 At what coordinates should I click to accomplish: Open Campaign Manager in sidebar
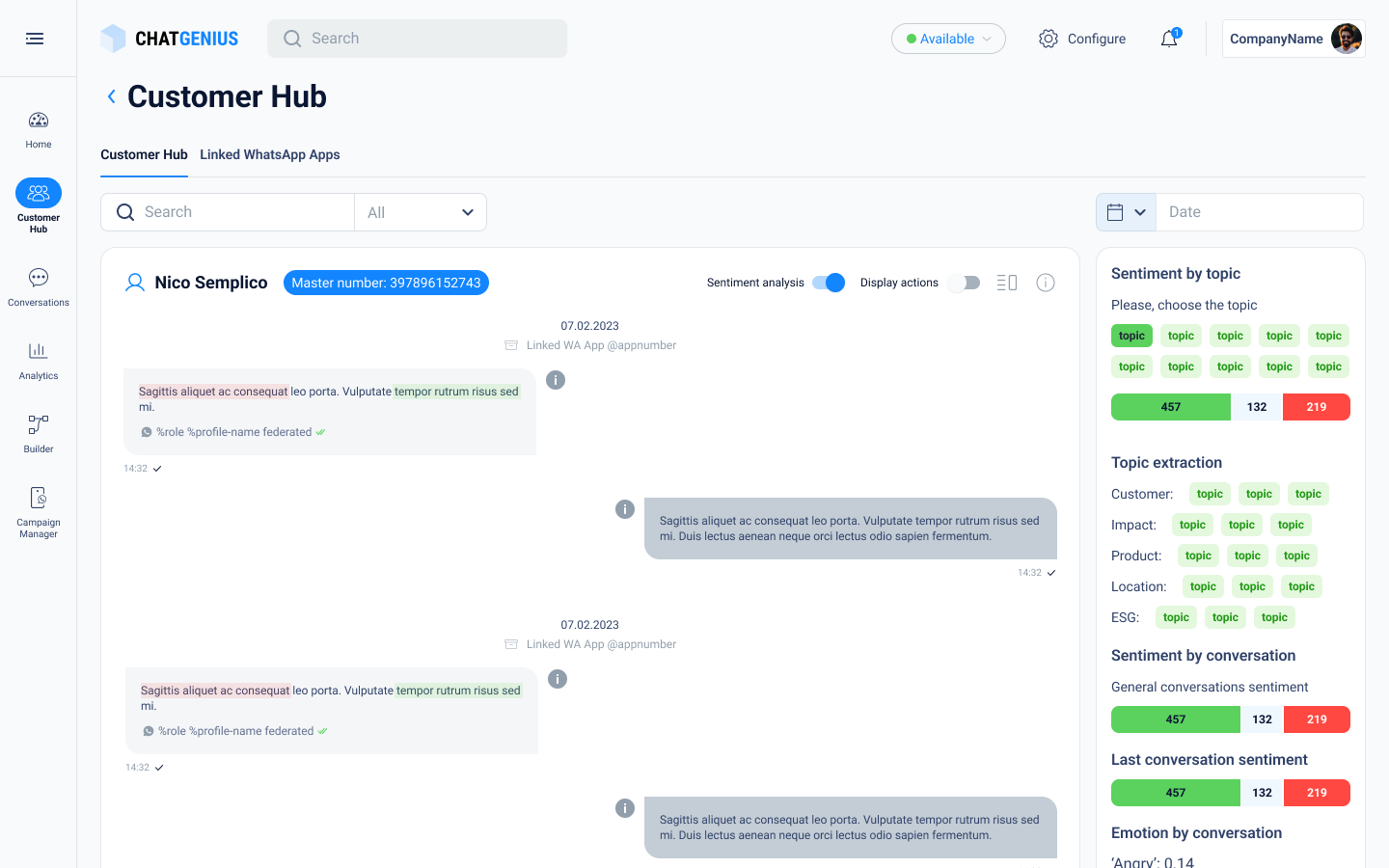pyautogui.click(x=39, y=511)
